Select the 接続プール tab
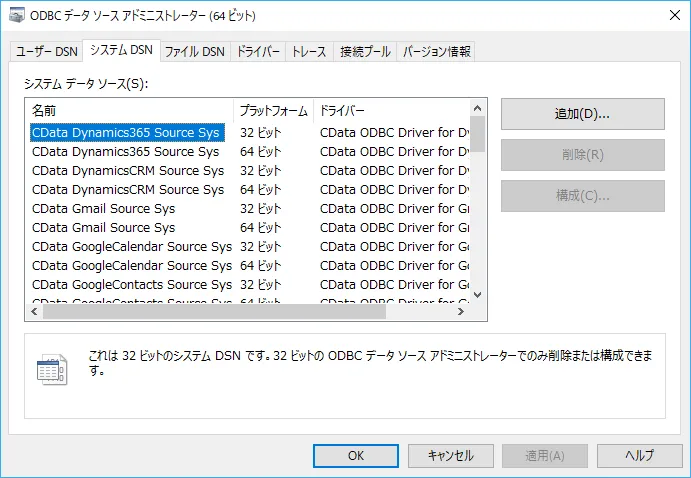The image size is (691, 478). (364, 52)
